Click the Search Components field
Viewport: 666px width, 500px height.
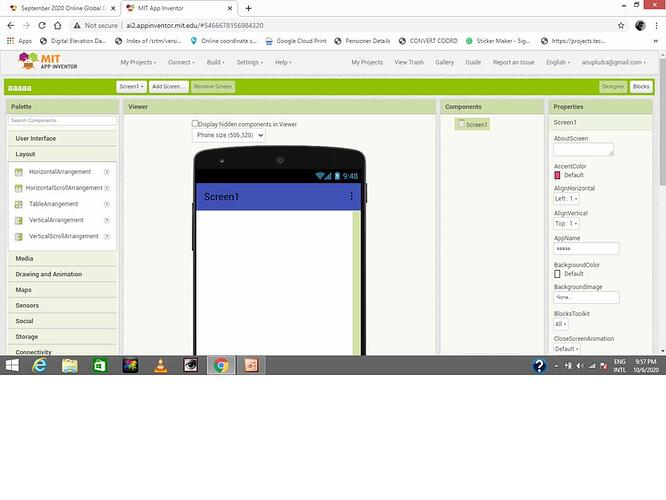click(x=62, y=121)
